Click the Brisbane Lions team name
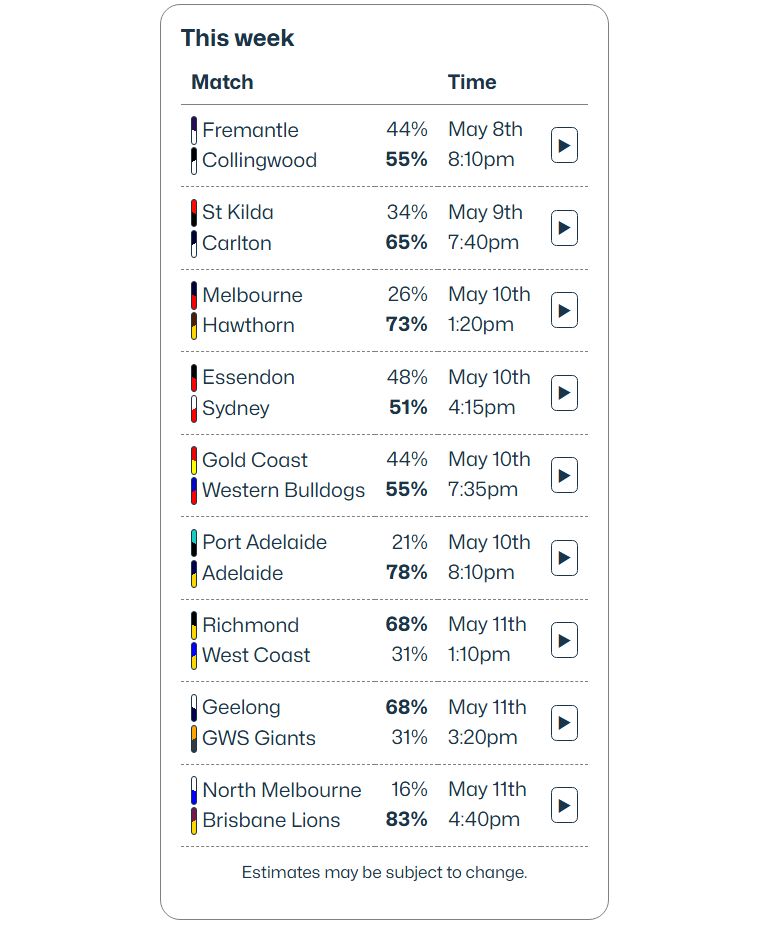The width and height of the screenshot is (771, 927). point(271,820)
